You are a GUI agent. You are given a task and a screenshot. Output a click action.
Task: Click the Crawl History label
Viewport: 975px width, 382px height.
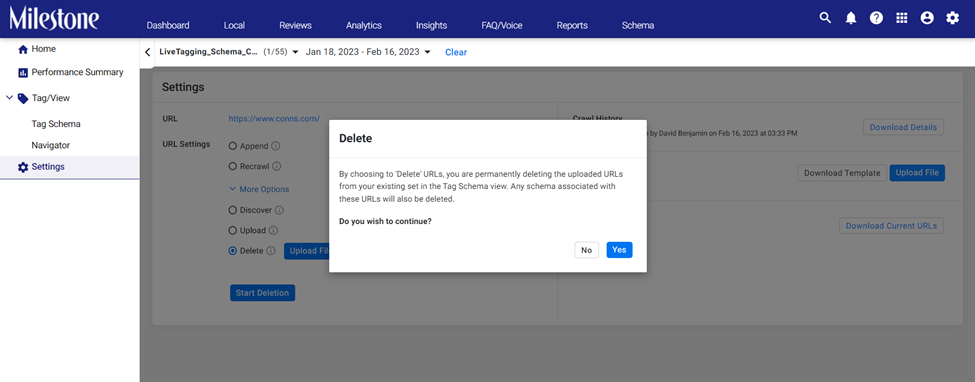click(x=597, y=118)
